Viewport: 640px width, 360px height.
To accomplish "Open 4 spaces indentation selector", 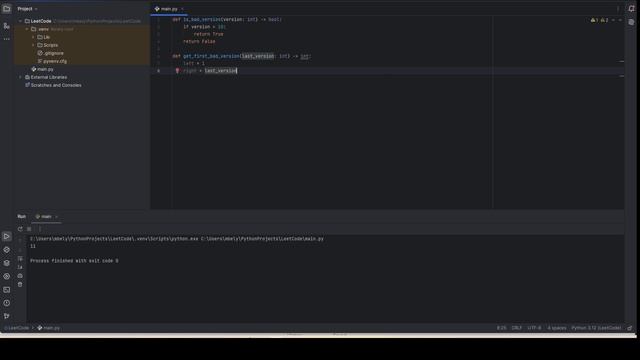I will [557, 328].
